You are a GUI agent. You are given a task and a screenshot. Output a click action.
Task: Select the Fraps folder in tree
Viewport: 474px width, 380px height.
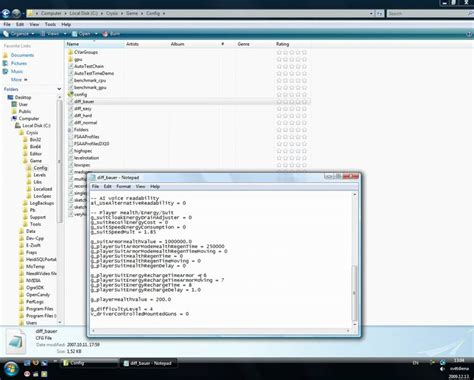coord(33,252)
